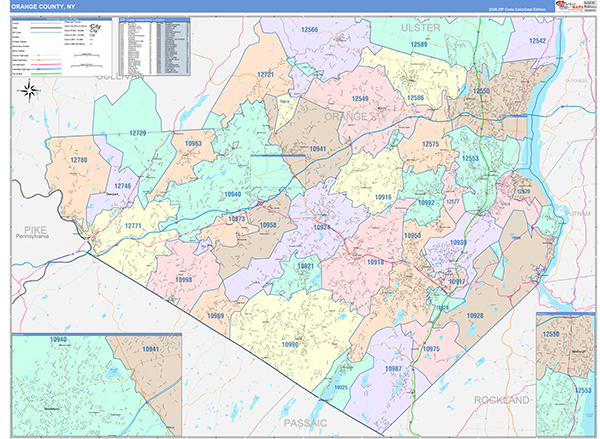Select ZIP code label 12780
Viewport: 600px width, 439px height.
point(79,160)
